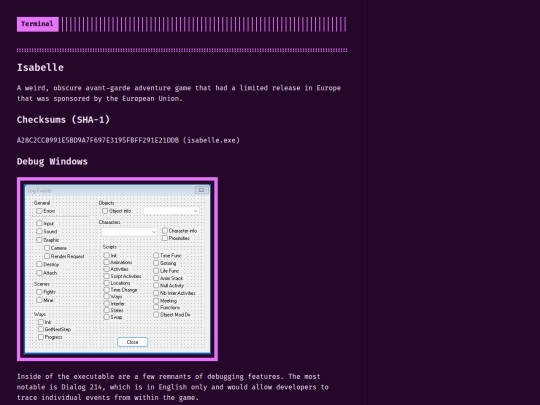This screenshot has width=540, height=405.
Task: Check the Graphic checkbox
Action: coord(39,240)
